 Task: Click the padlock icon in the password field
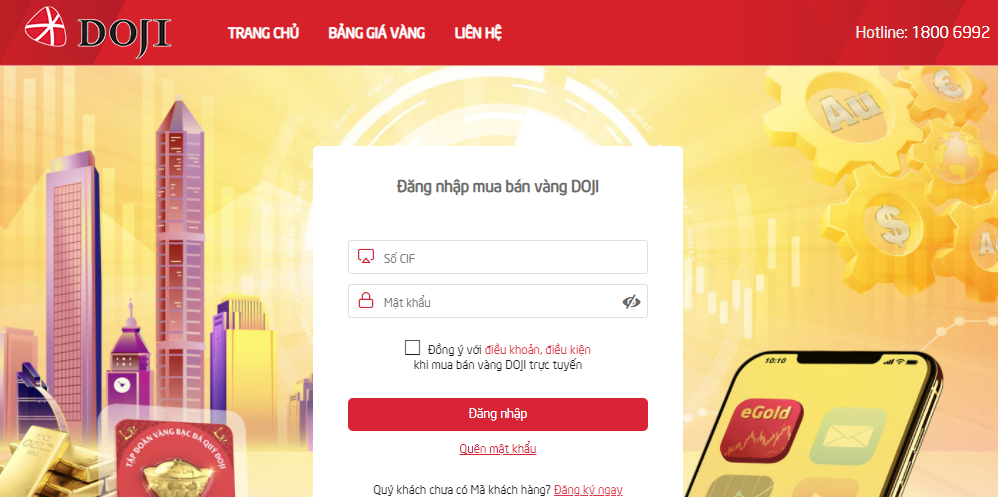pos(365,300)
